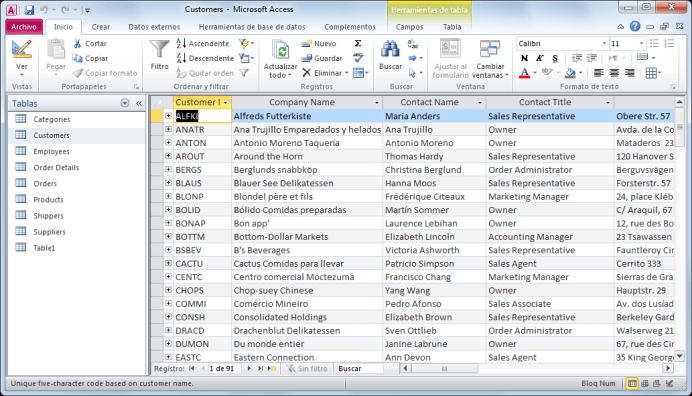Open Company Name column dropdown arrow
Image resolution: width=692 pixels, height=396 pixels.
point(376,102)
